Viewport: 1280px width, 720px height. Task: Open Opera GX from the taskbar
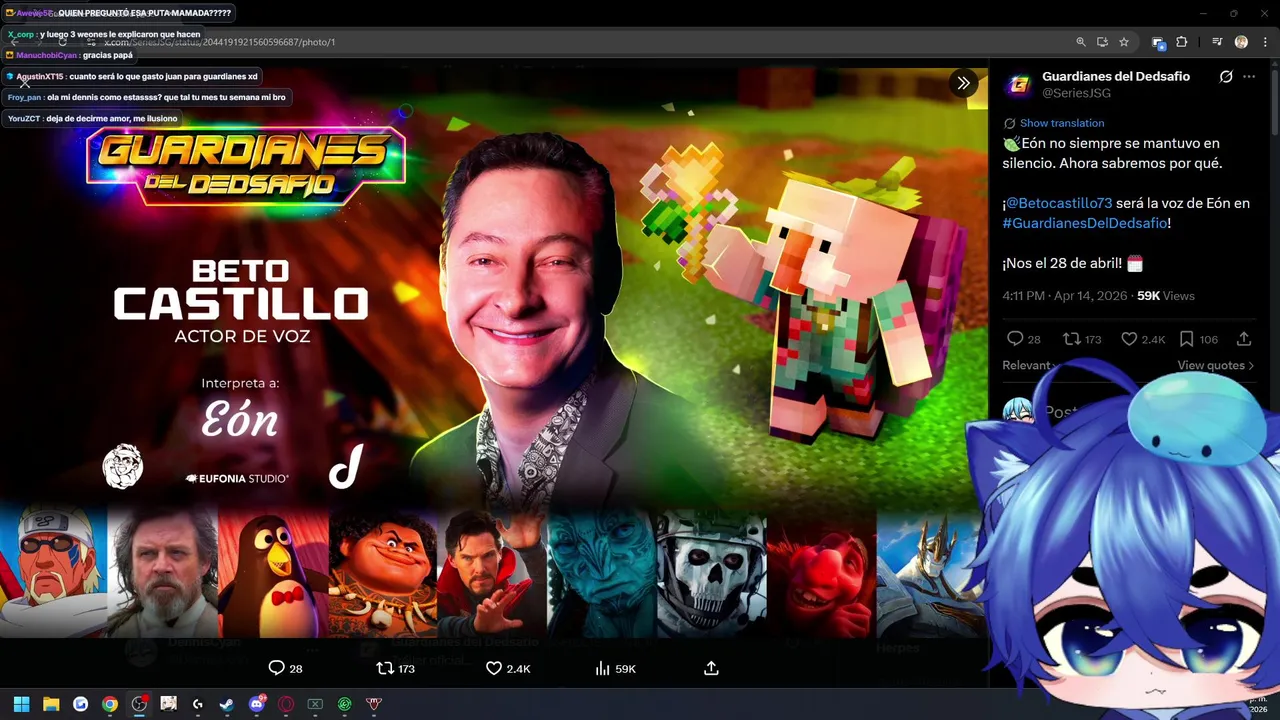click(x=286, y=704)
